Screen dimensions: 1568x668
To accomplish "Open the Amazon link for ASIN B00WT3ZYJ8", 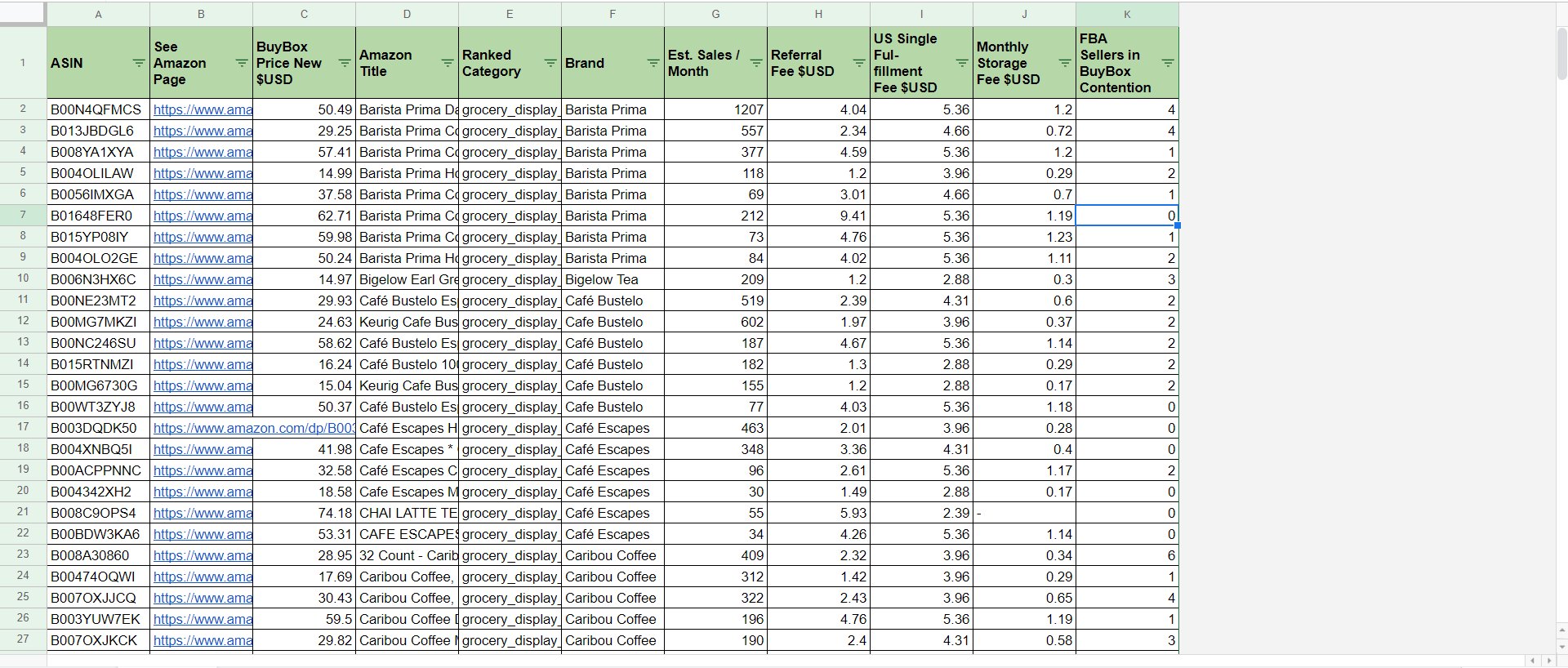I will coord(203,407).
